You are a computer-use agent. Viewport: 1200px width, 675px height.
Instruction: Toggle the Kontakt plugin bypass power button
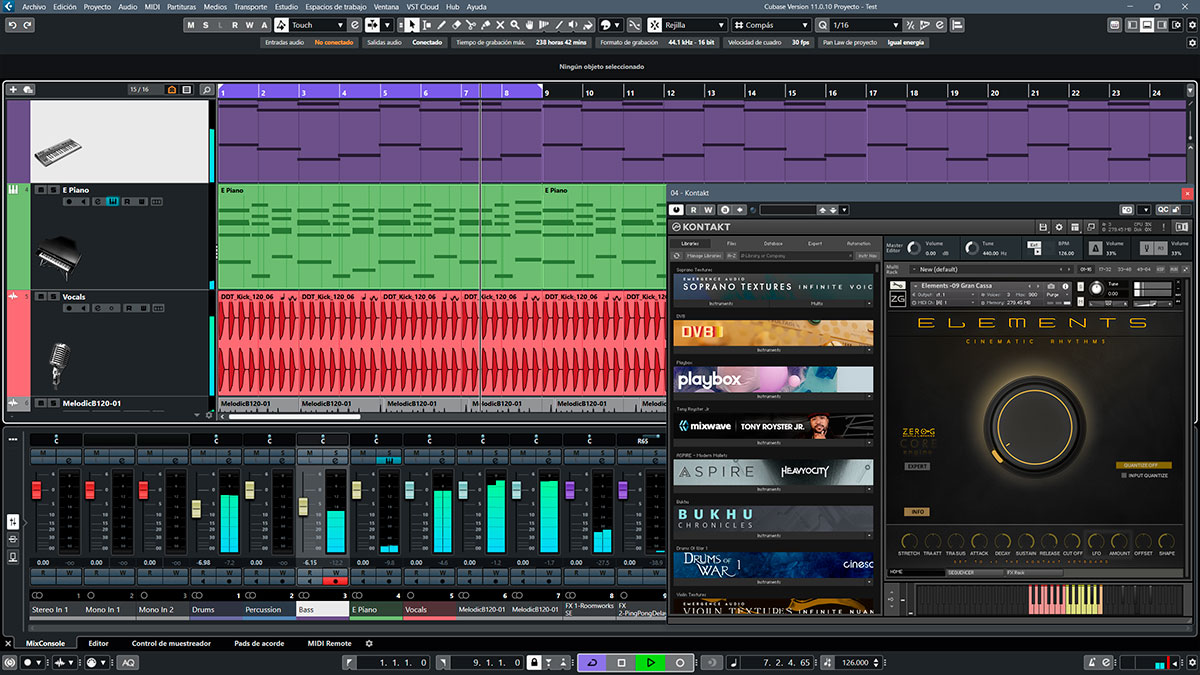tap(676, 209)
